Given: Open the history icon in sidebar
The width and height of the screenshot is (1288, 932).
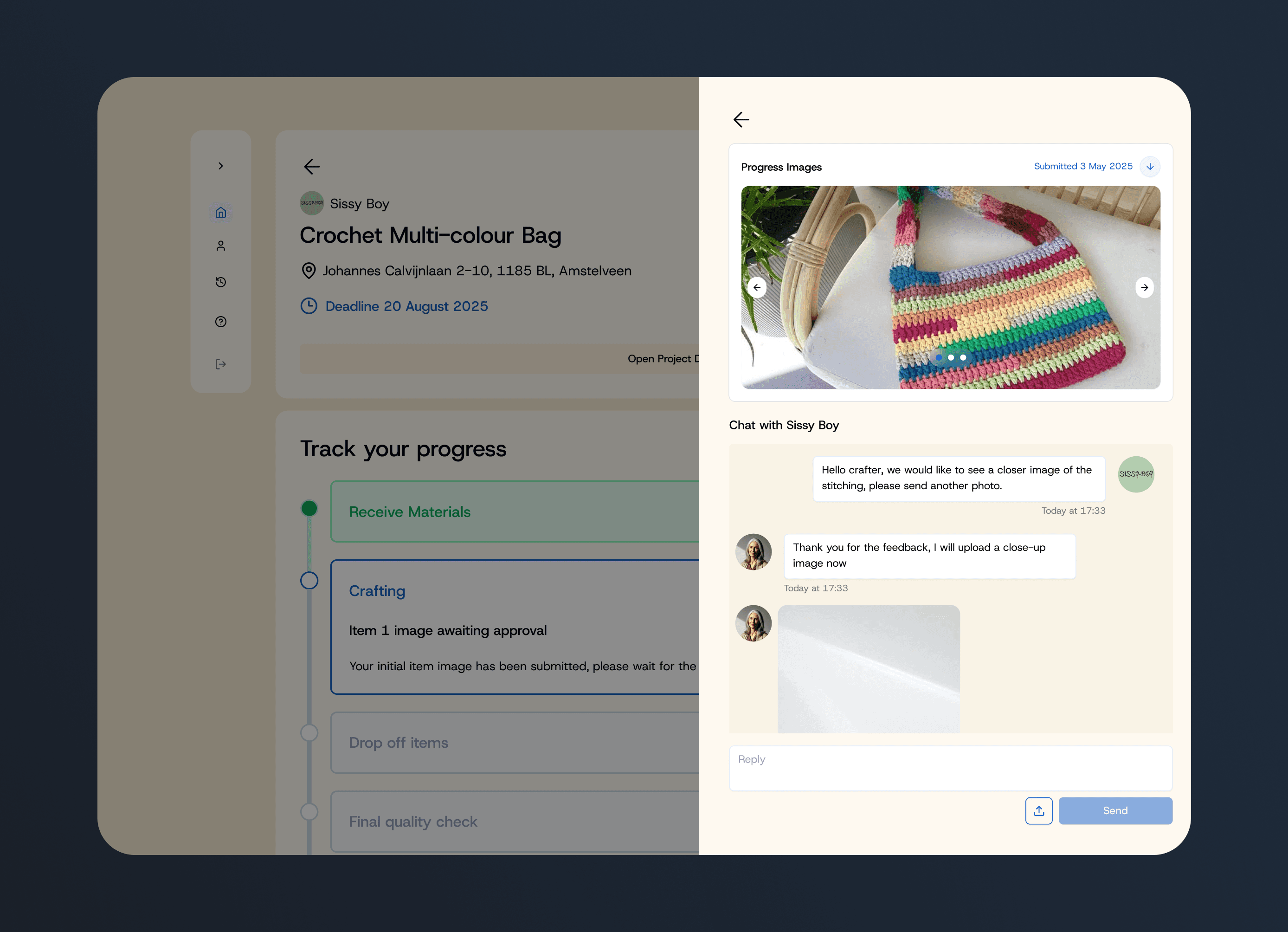Looking at the screenshot, I should [x=220, y=282].
